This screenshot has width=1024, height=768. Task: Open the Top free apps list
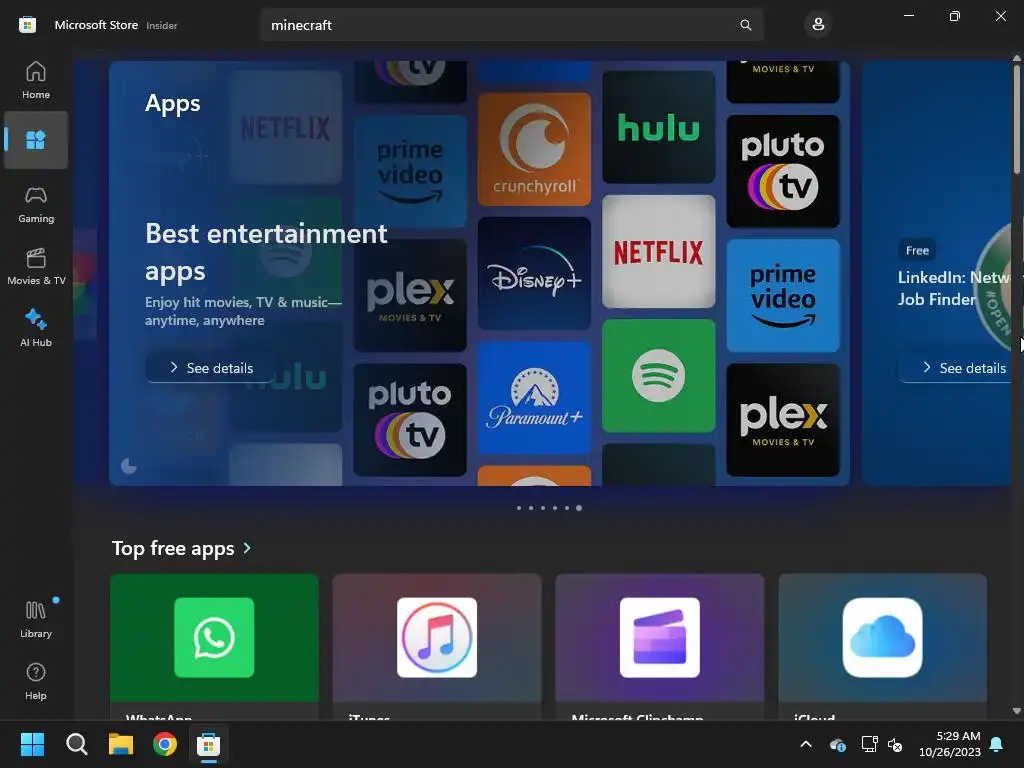[x=173, y=548]
